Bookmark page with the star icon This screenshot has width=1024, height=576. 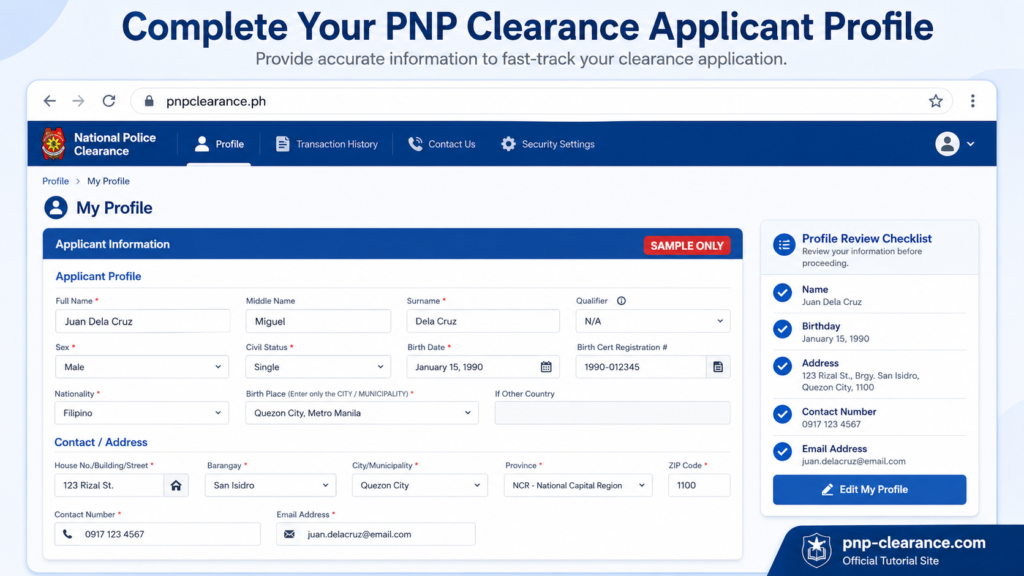click(x=936, y=101)
